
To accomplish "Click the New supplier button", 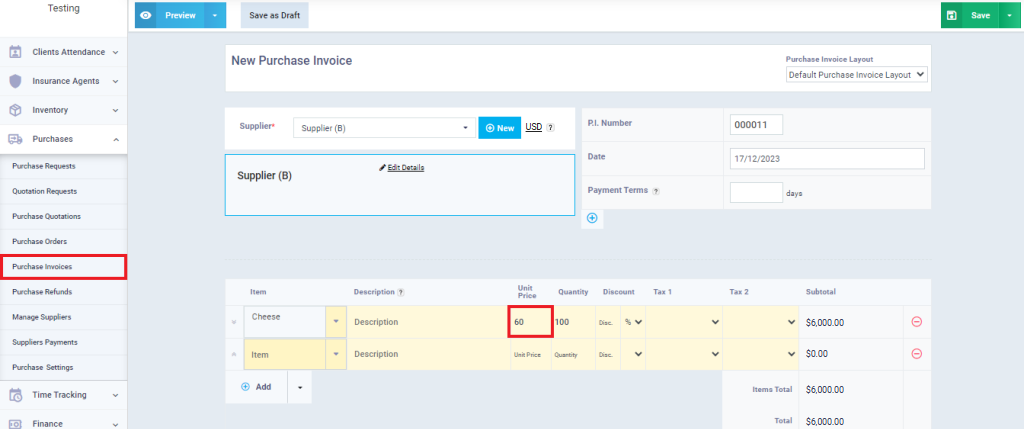I will (499, 128).
